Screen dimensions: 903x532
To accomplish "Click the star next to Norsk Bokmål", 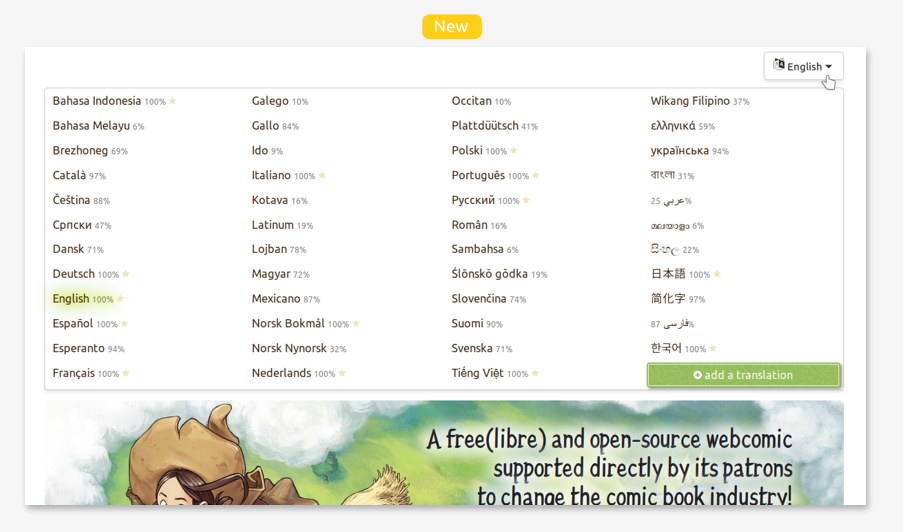I will click(356, 324).
